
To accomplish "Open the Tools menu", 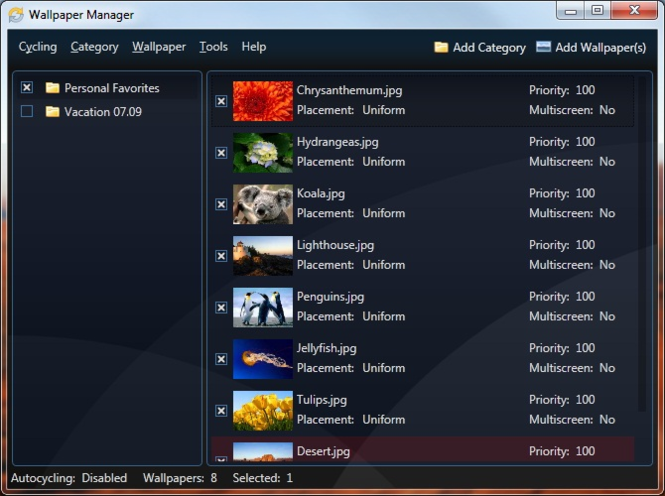I will (x=214, y=47).
